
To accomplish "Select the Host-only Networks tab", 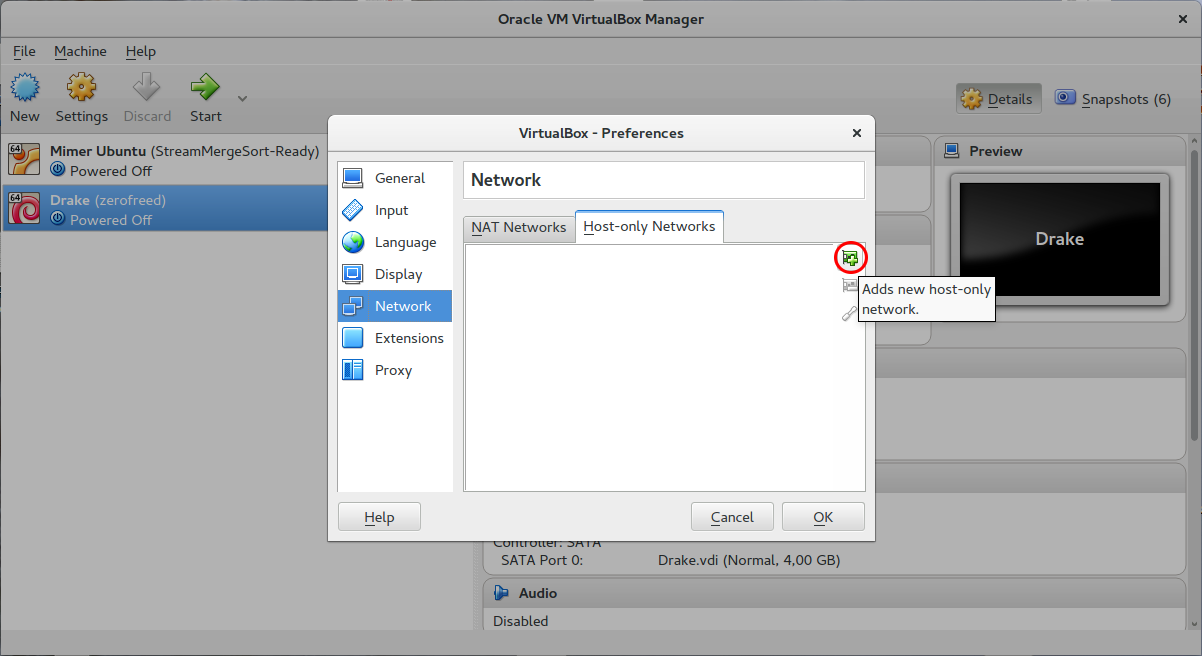I will 649,226.
